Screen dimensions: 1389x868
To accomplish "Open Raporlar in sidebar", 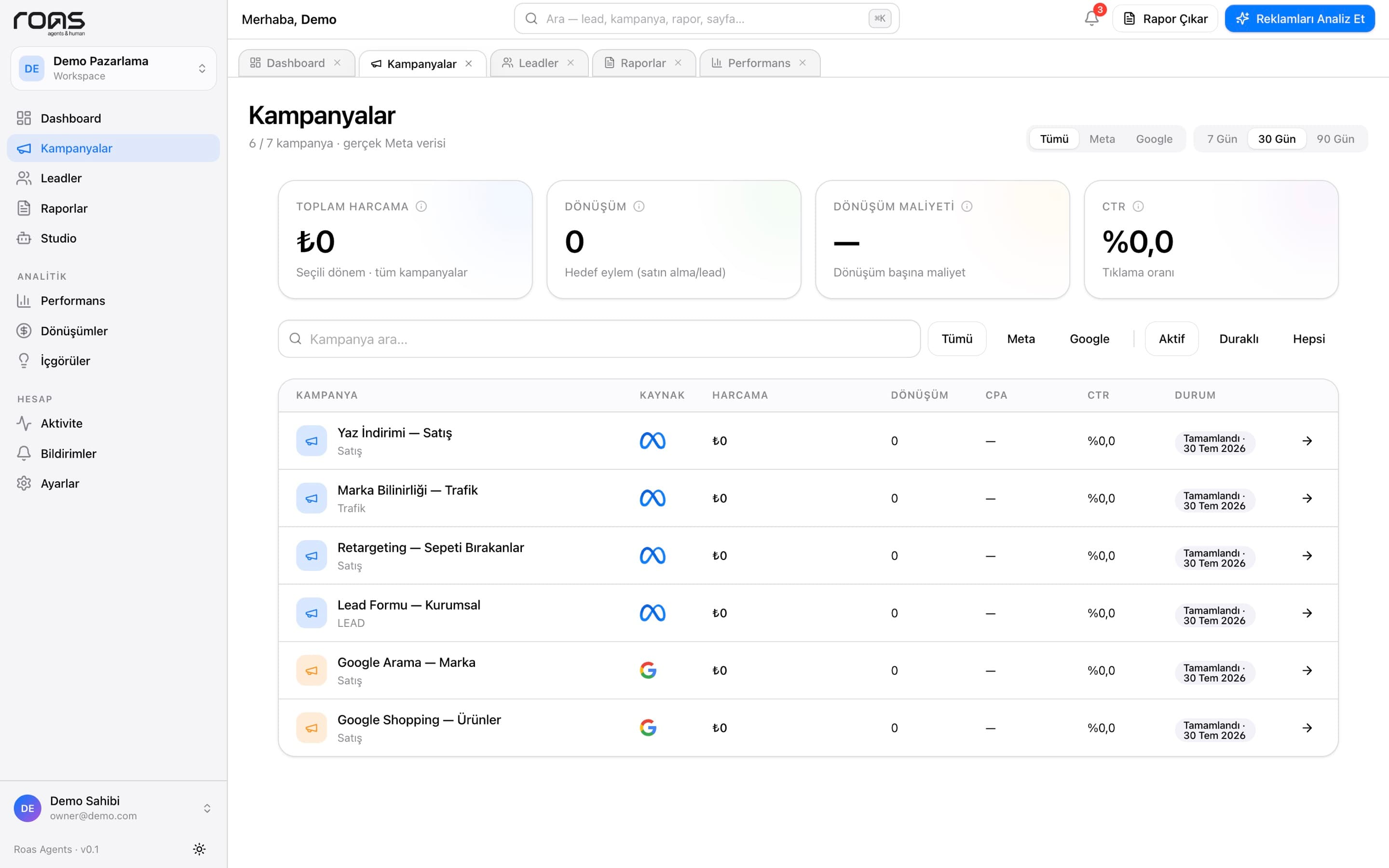I will point(113,208).
